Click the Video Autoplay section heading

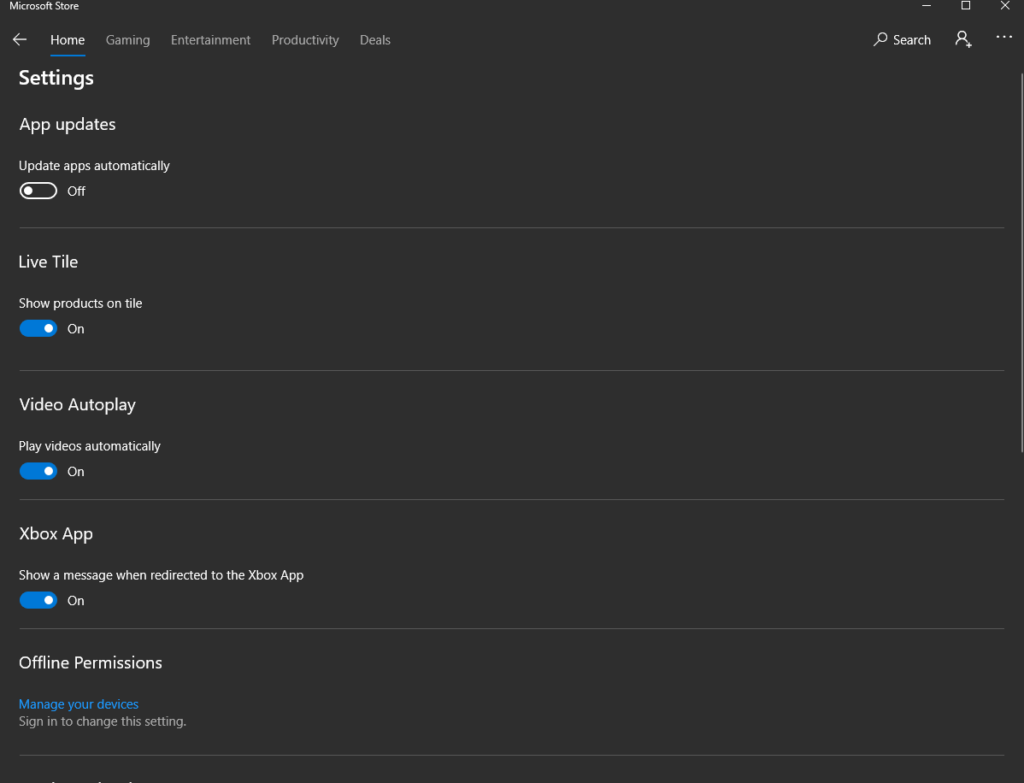77,405
